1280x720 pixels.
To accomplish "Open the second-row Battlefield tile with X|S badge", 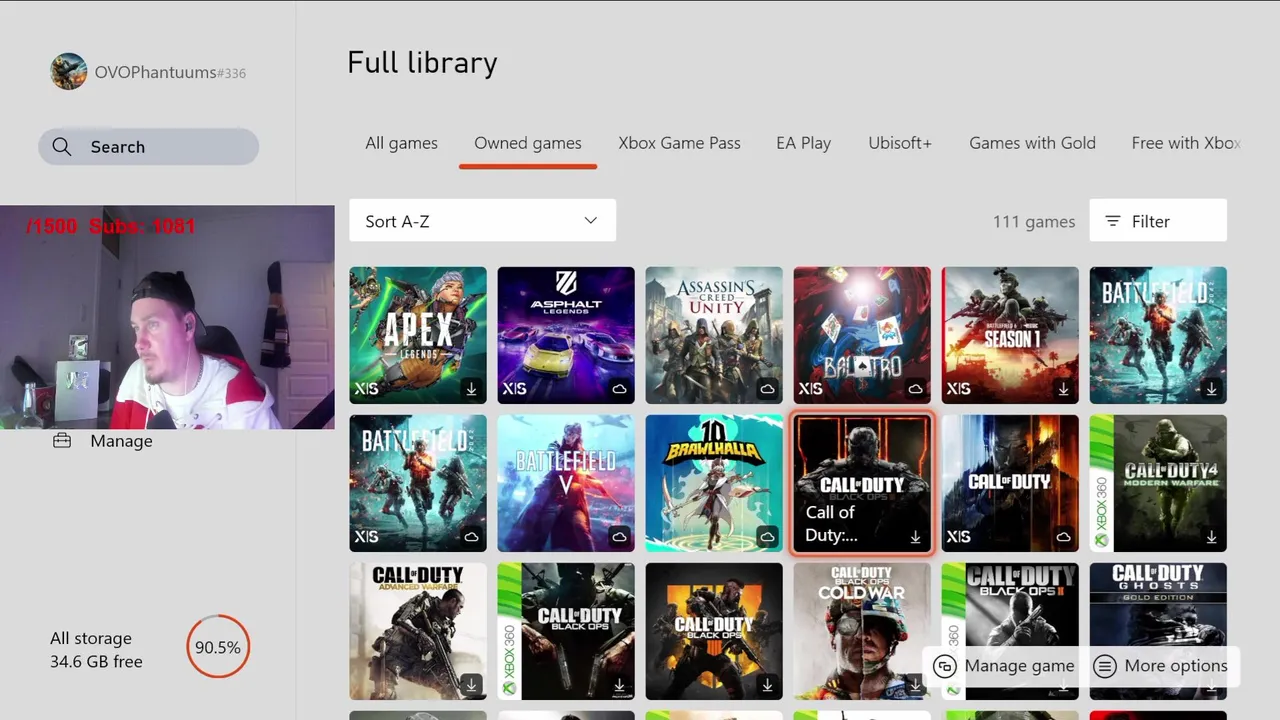I will tap(418, 483).
